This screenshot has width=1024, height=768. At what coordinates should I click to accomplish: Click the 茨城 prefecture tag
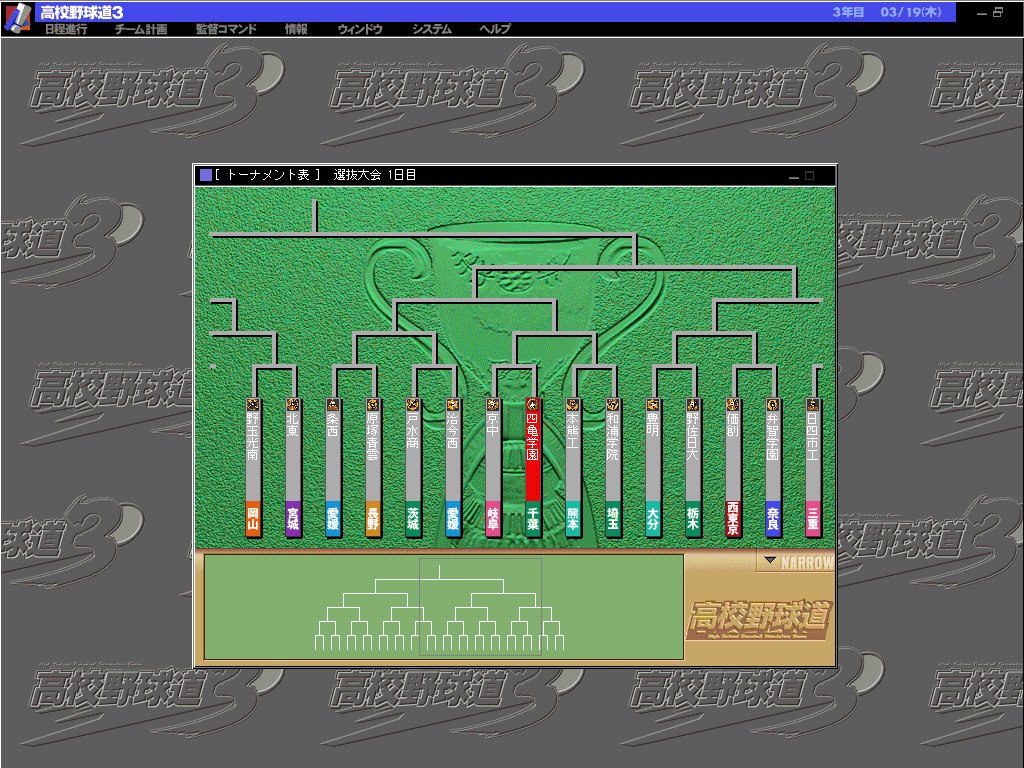pyautogui.click(x=413, y=519)
